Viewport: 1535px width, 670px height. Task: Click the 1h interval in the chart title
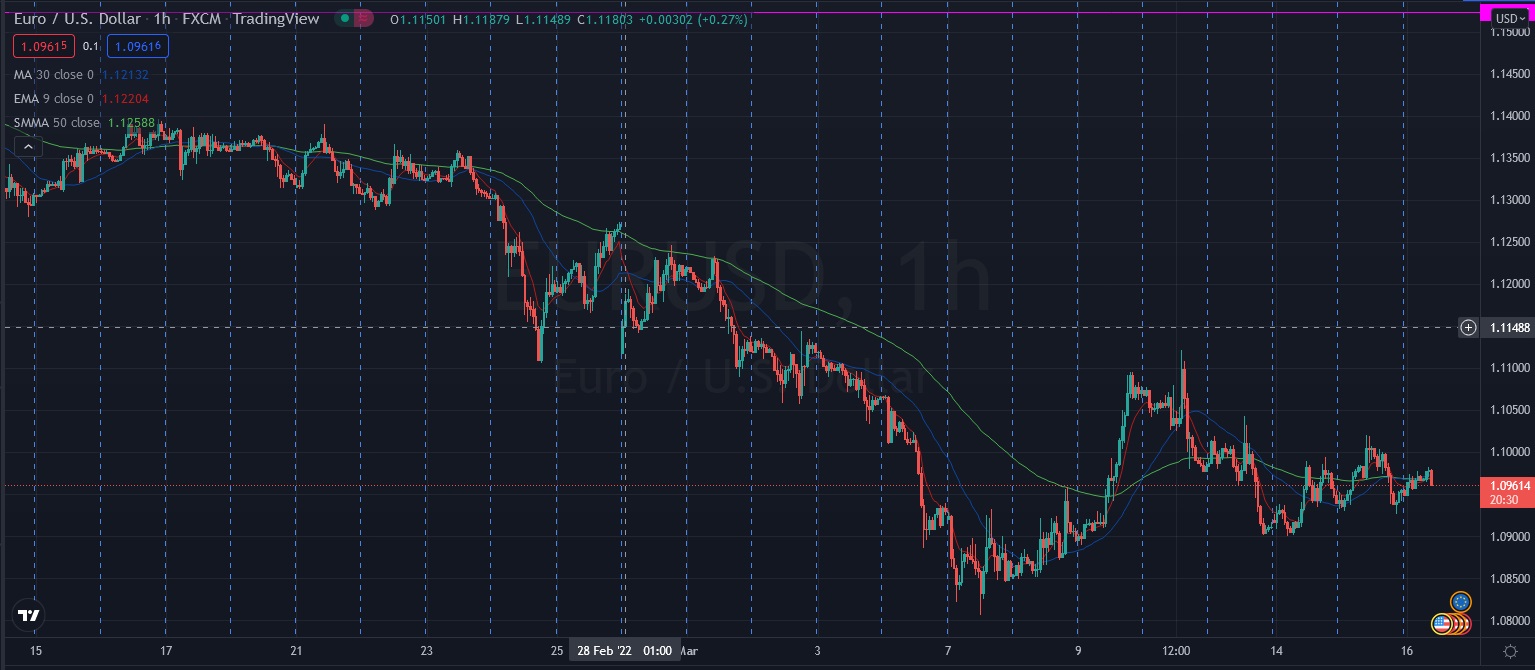[x=162, y=19]
